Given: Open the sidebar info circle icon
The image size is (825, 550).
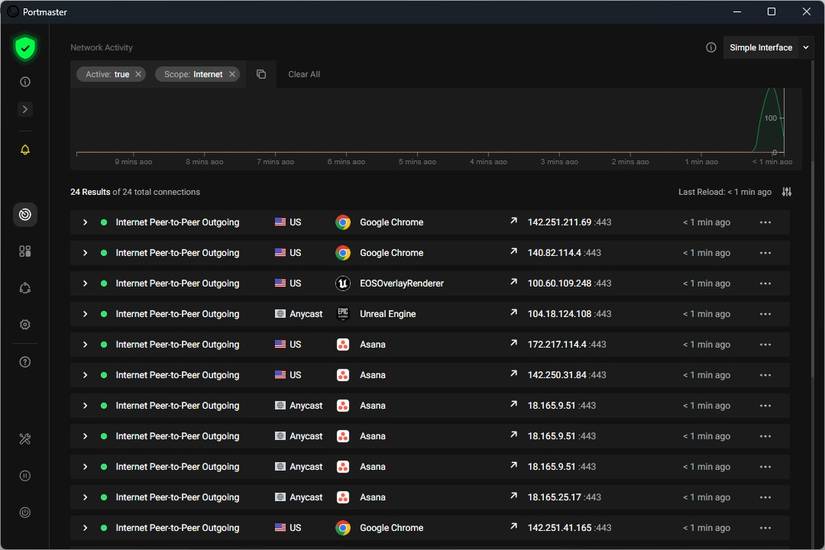Looking at the screenshot, I should click(25, 82).
